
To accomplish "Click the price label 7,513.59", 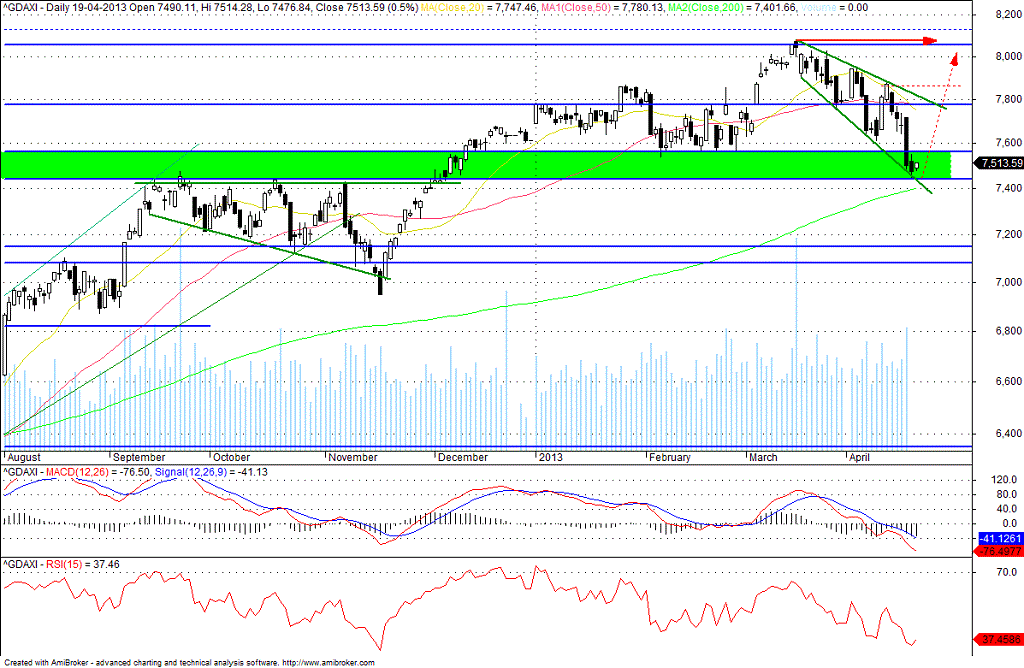I will point(999,163).
